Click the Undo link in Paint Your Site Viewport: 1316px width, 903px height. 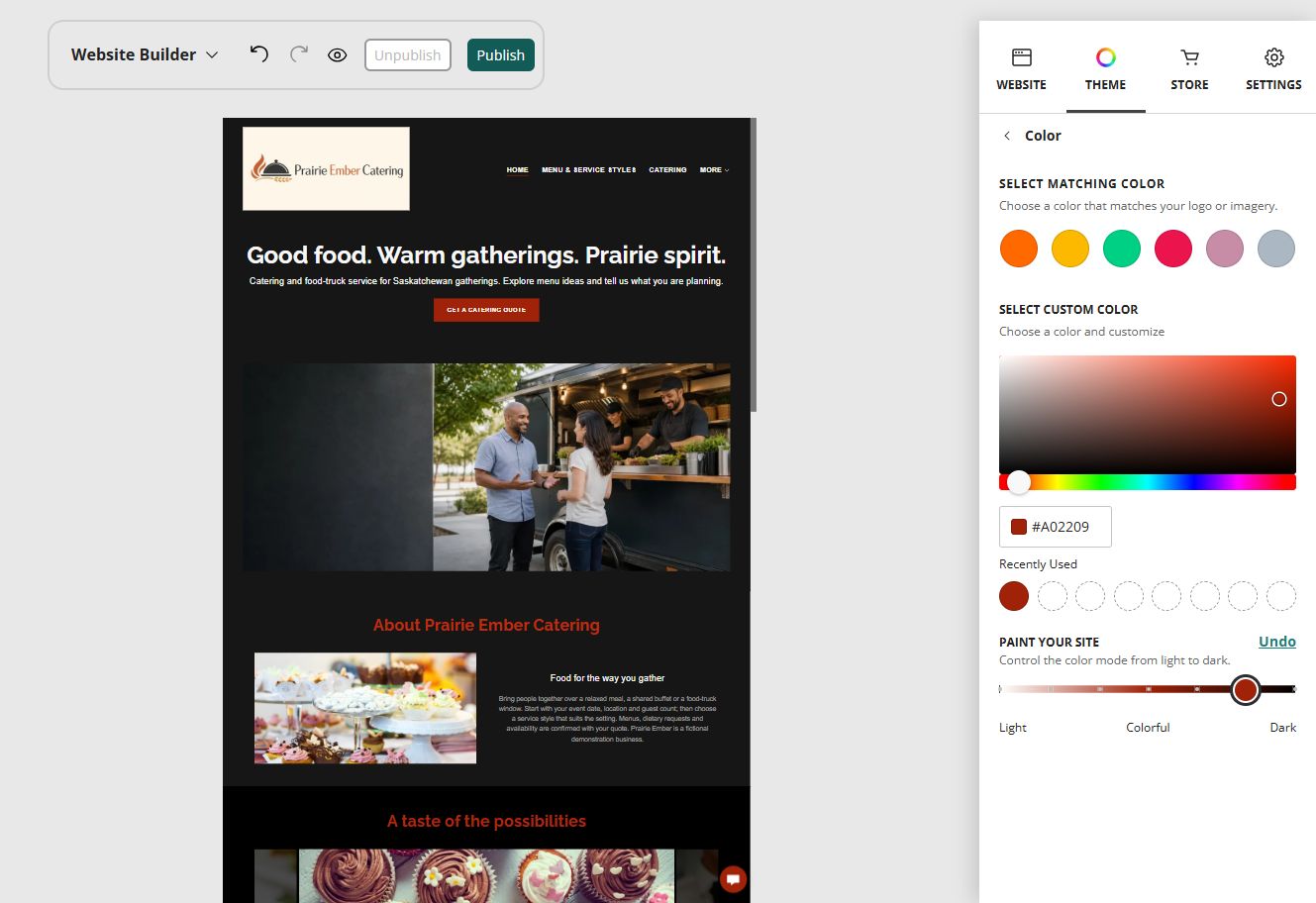[1277, 642]
